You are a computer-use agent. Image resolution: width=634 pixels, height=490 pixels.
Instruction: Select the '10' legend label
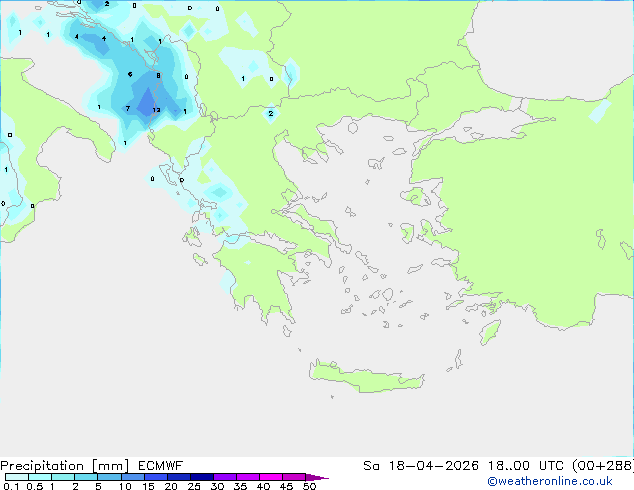[125, 486]
